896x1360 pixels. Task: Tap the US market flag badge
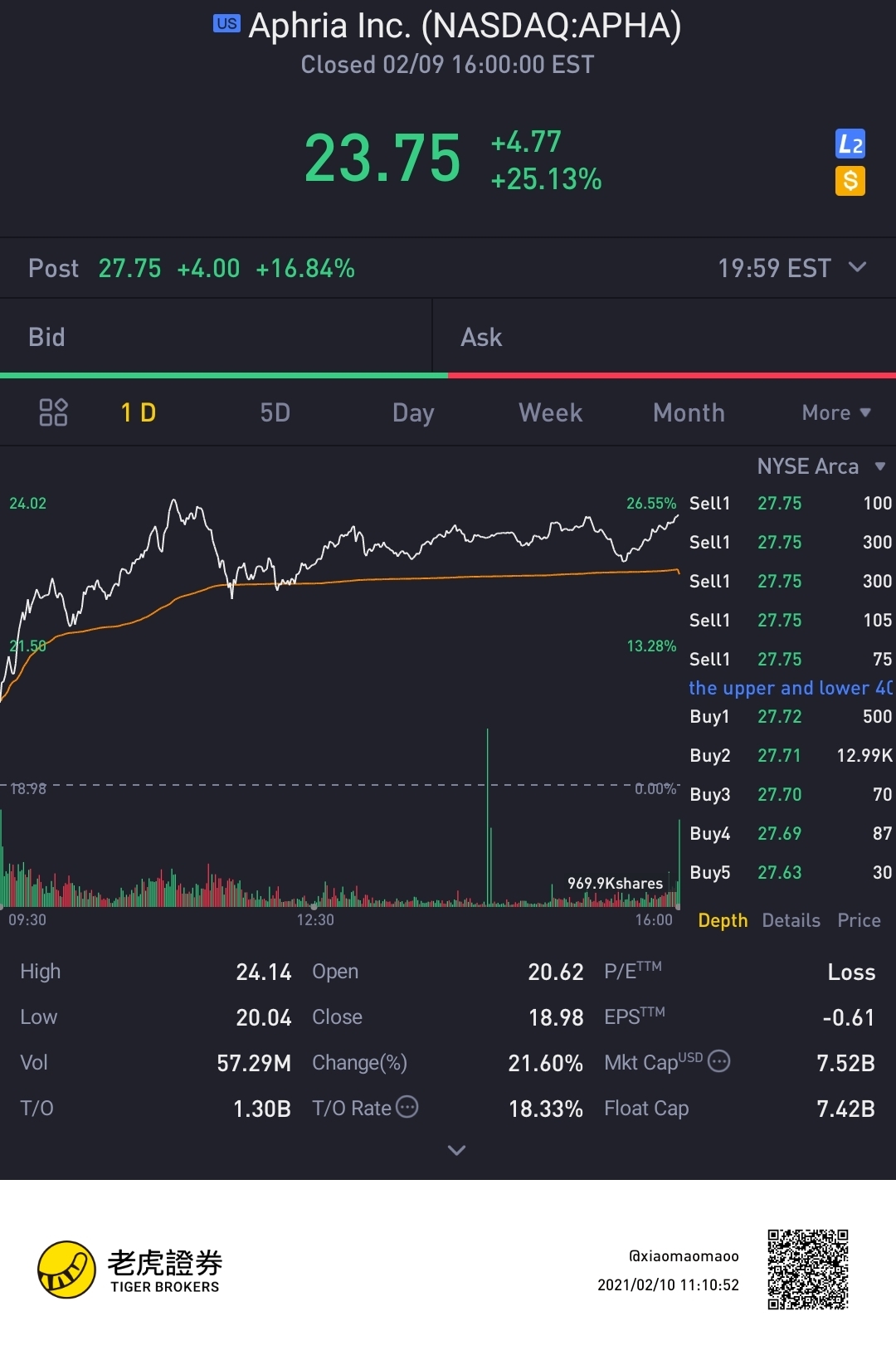[226, 24]
